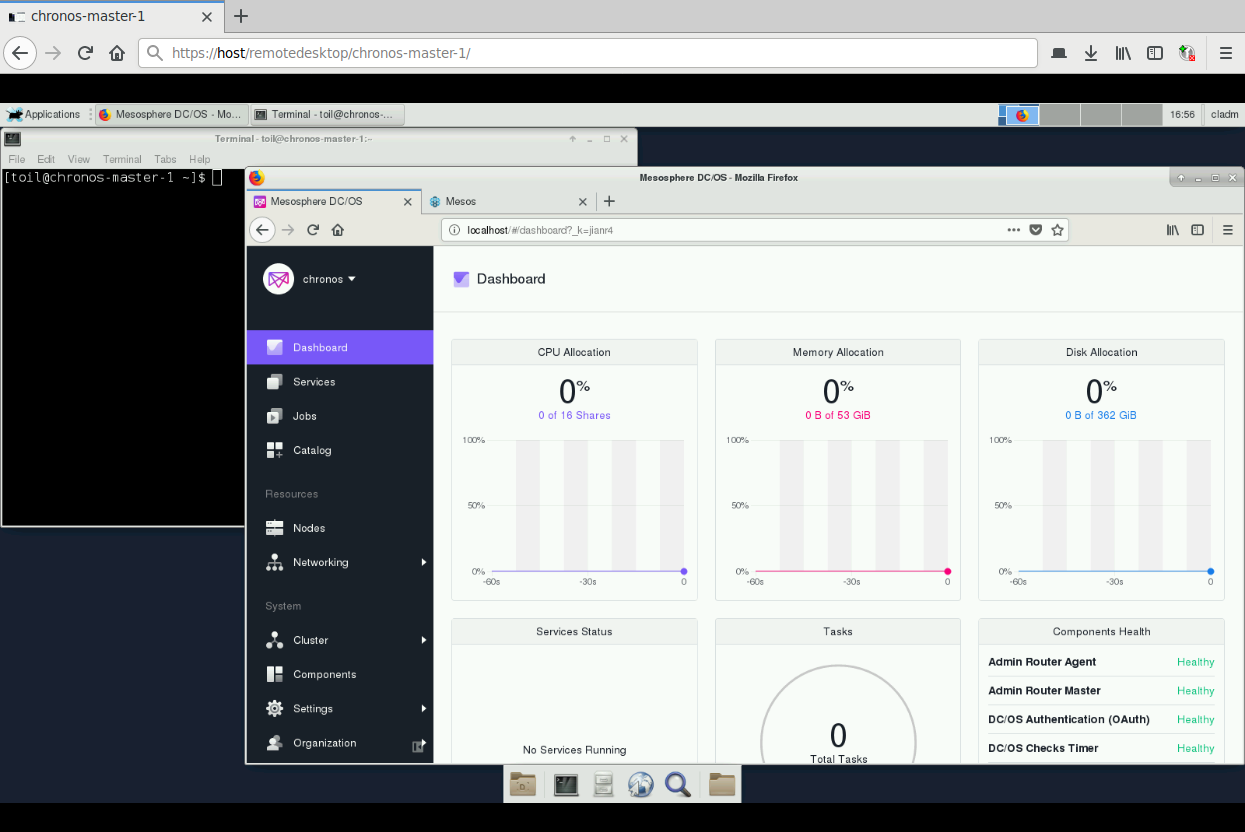Open the chronos cluster dropdown
Viewport: 1245px width, 832px height.
[330, 279]
